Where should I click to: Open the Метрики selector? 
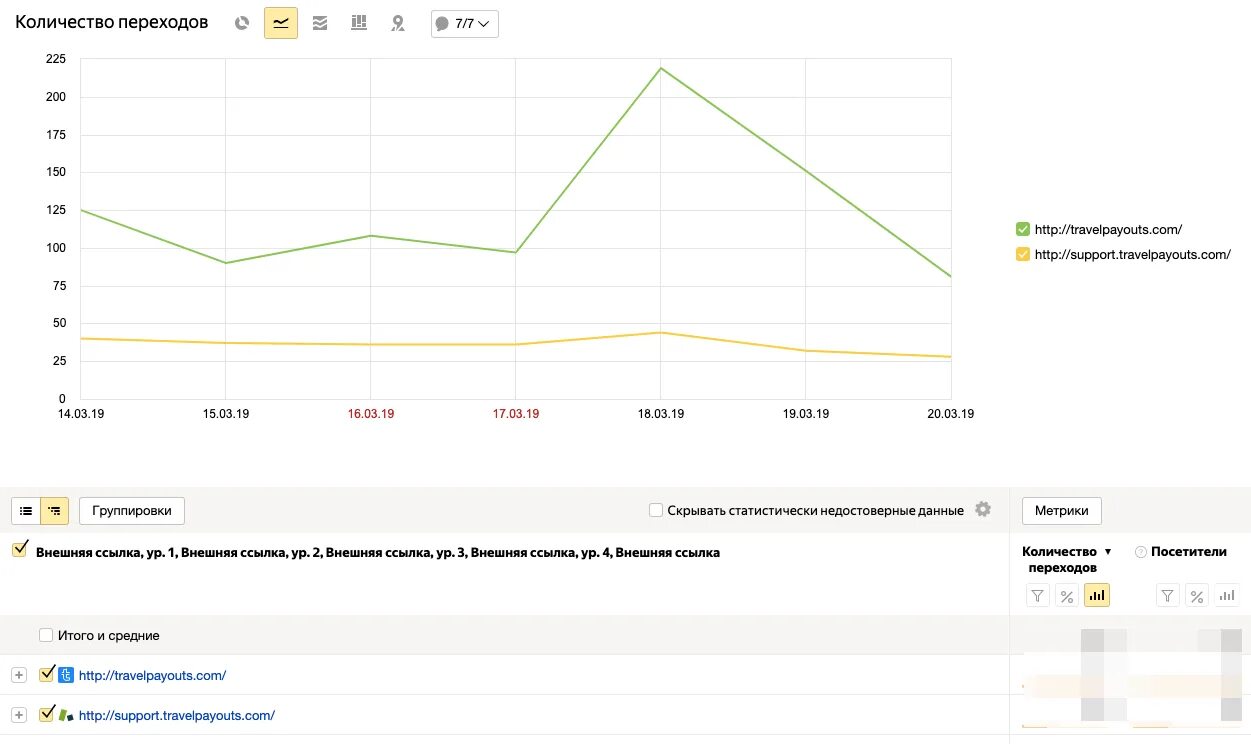tap(1062, 510)
